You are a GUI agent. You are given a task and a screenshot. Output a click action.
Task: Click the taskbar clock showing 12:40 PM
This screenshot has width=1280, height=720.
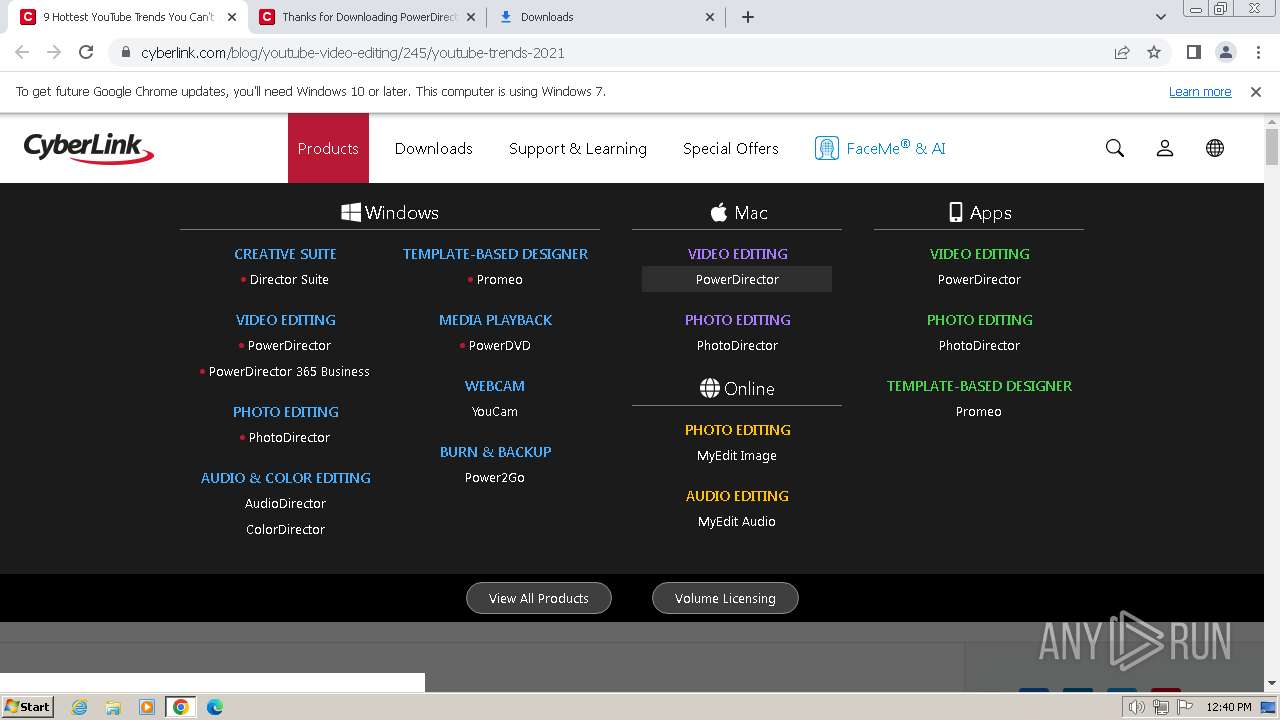(1229, 707)
